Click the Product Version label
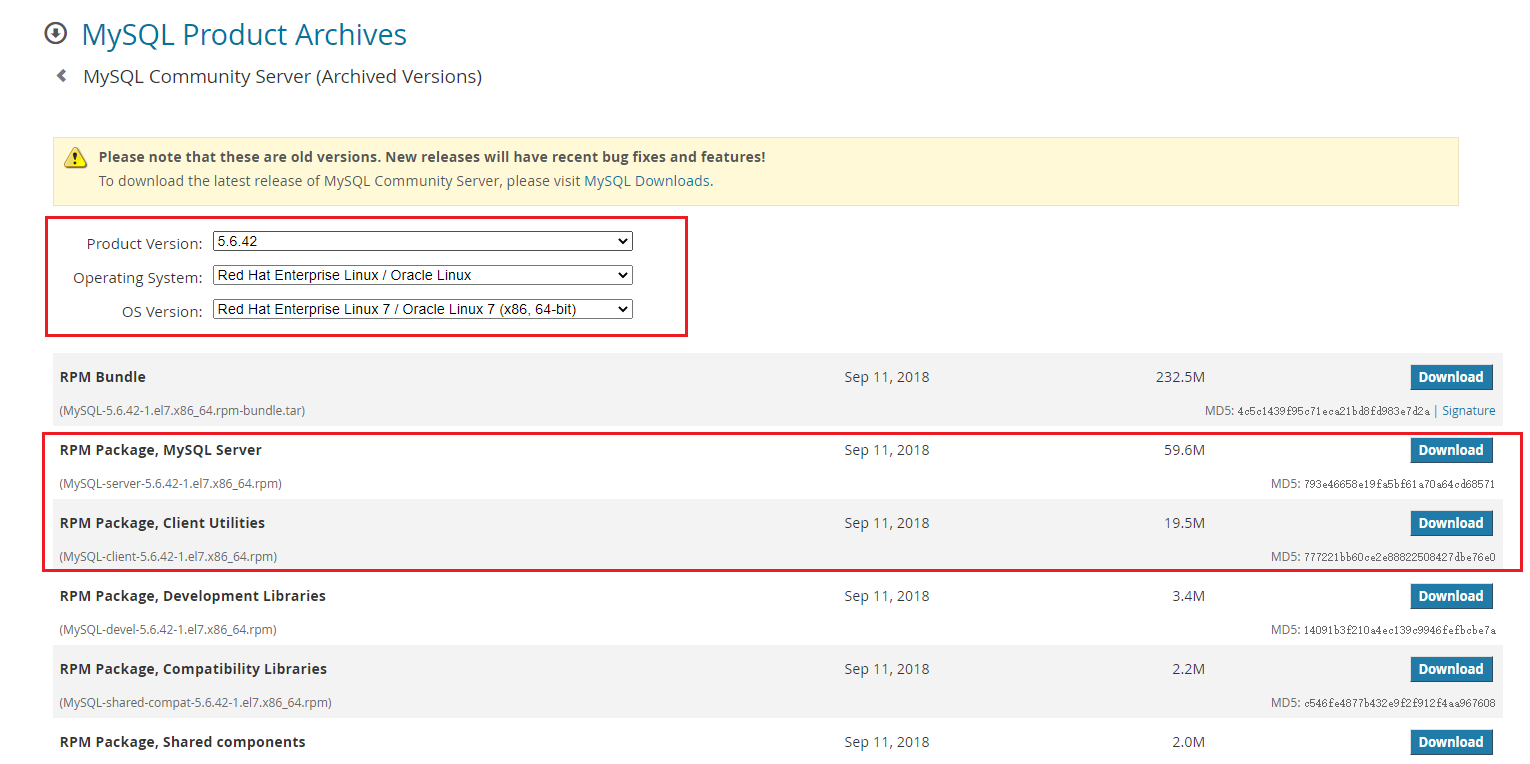 click(x=144, y=243)
